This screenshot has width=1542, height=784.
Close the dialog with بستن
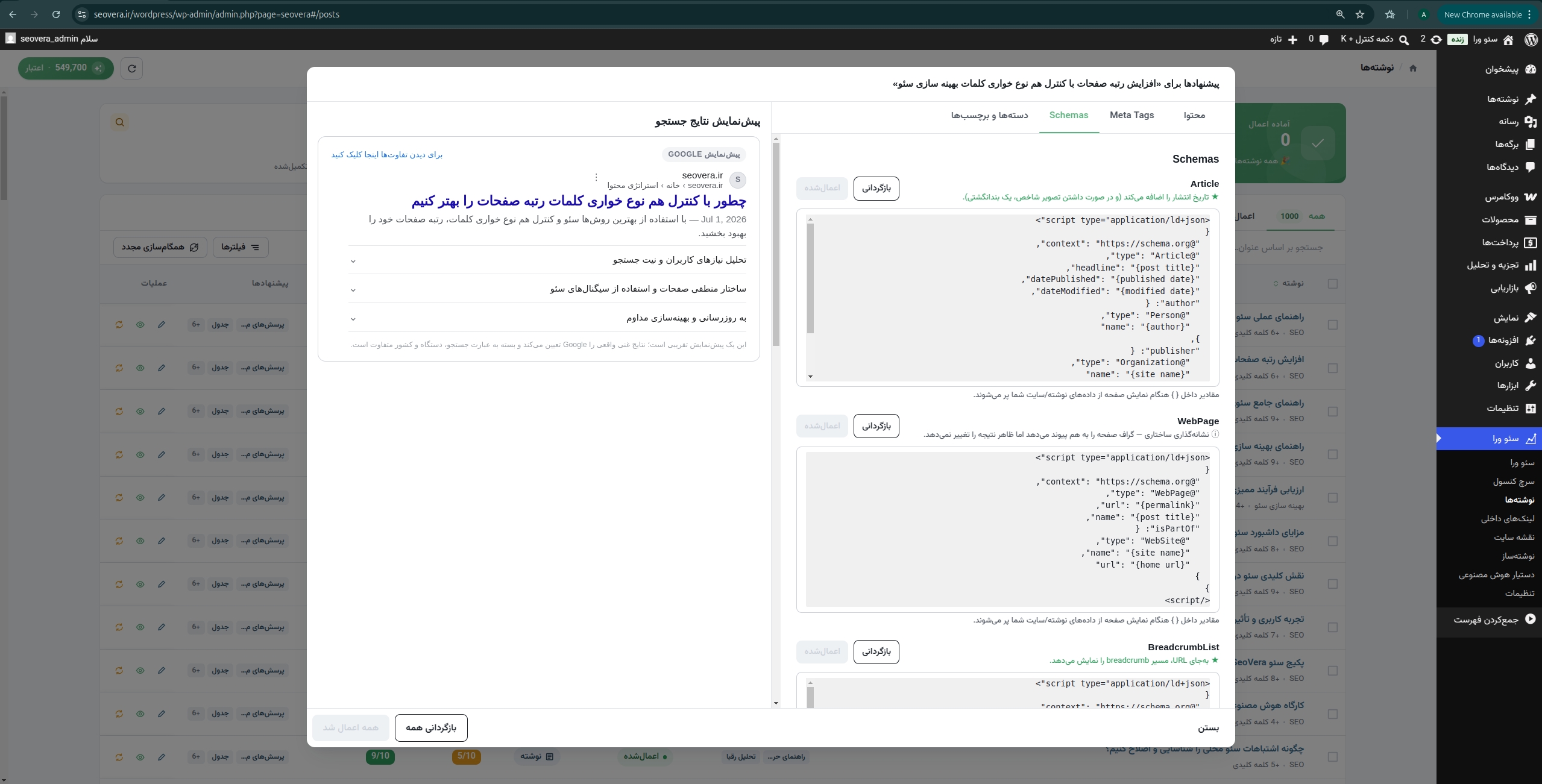coord(1208,728)
